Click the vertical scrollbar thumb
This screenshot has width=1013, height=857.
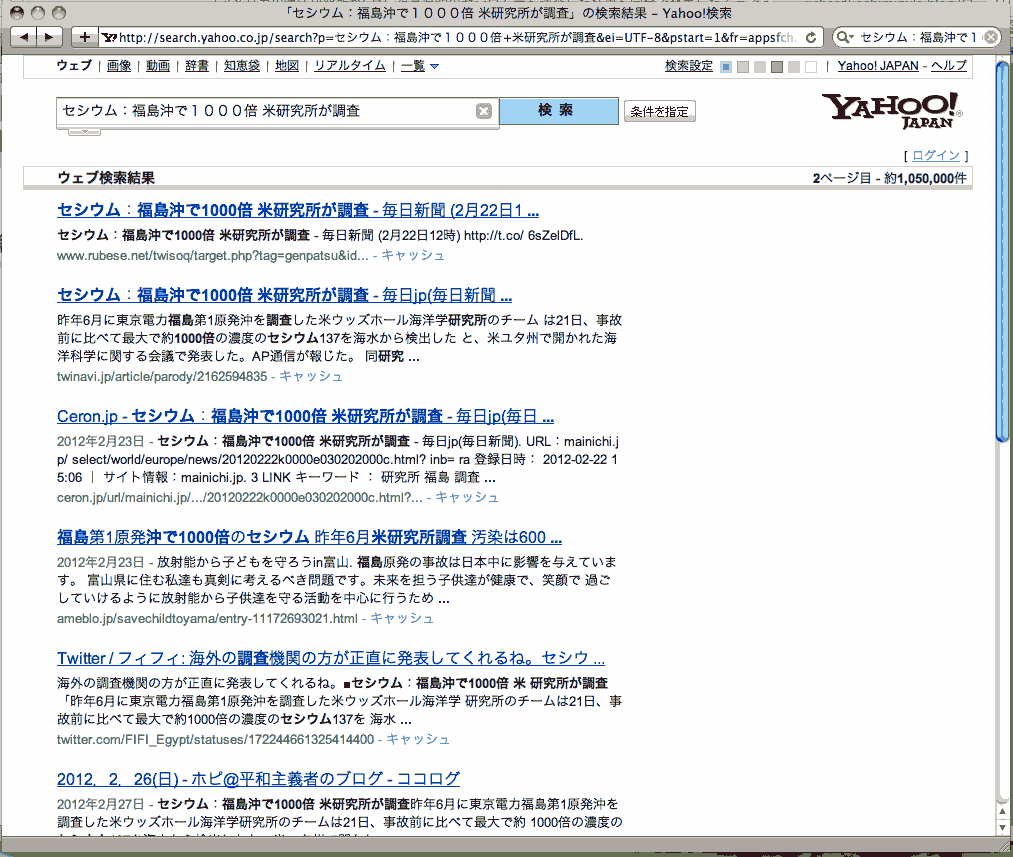tap(1002, 252)
